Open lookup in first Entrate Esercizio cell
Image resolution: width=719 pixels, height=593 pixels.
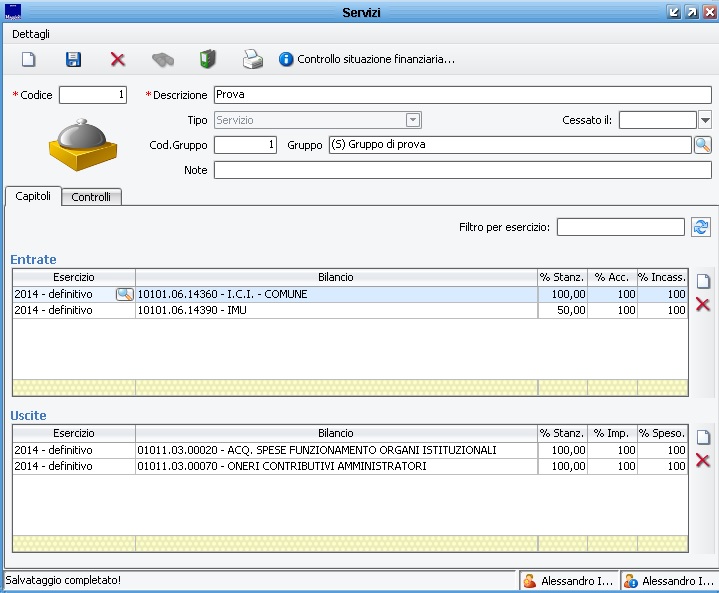(x=125, y=294)
